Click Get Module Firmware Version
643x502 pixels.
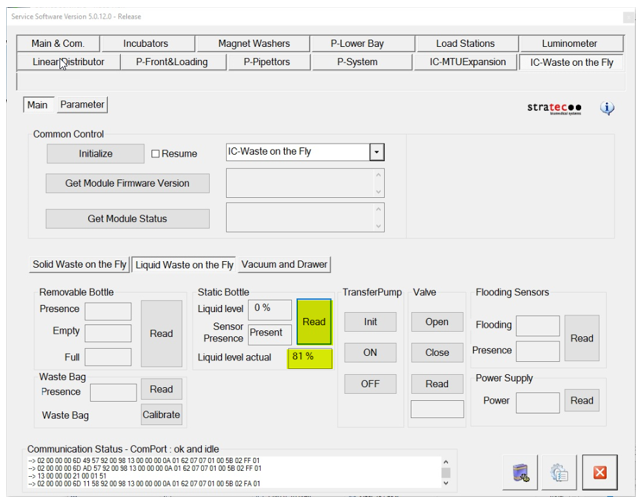[128, 183]
